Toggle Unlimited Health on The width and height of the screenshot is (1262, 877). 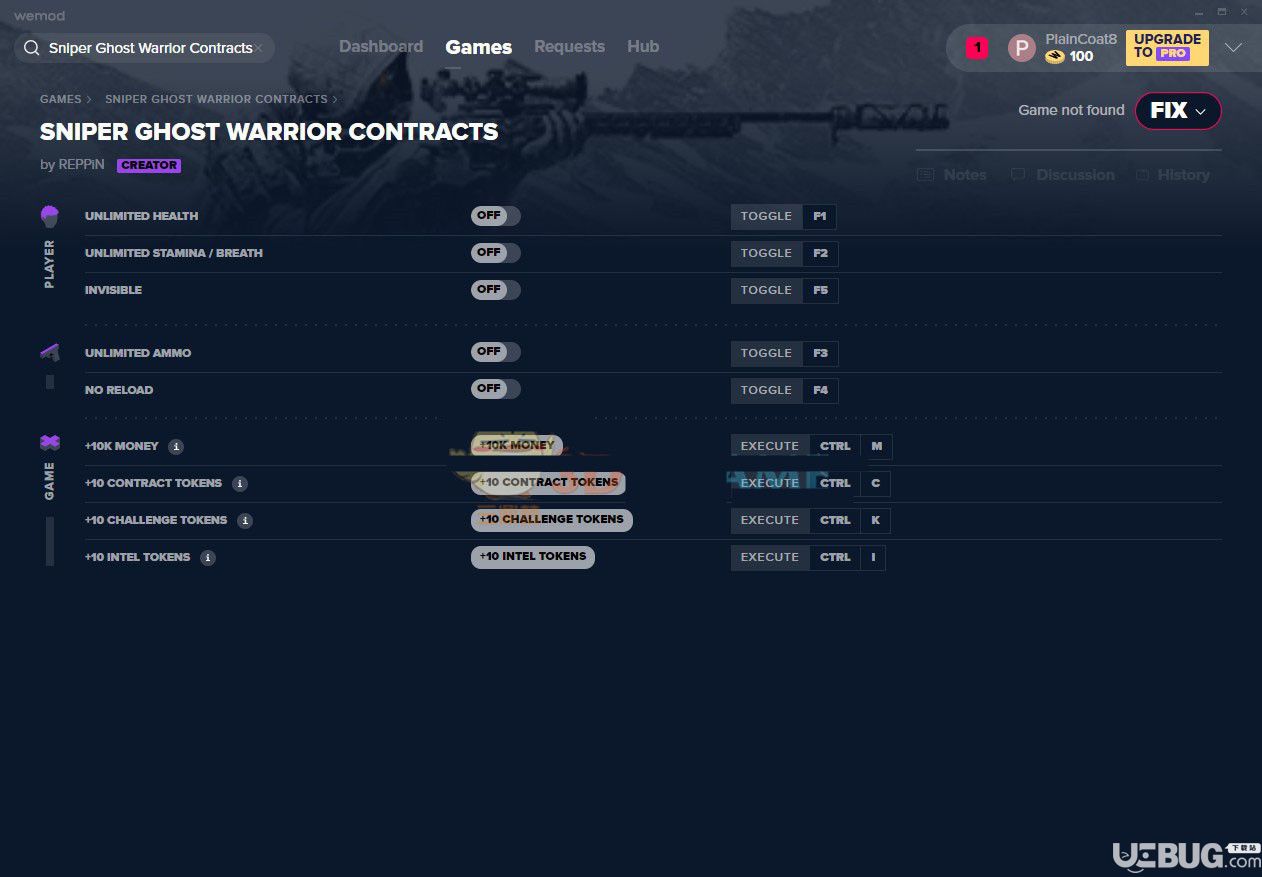pos(496,216)
